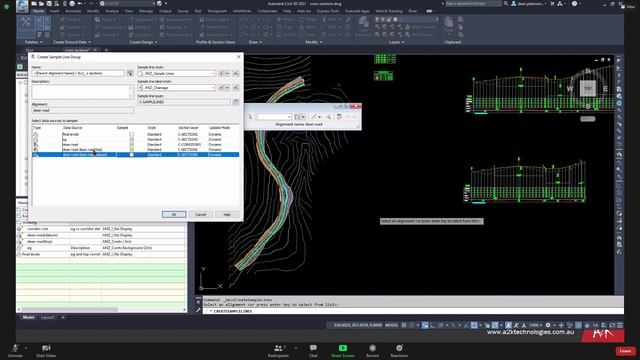Click the Unmute microphone icon in Zoom

pyautogui.click(x=15, y=348)
